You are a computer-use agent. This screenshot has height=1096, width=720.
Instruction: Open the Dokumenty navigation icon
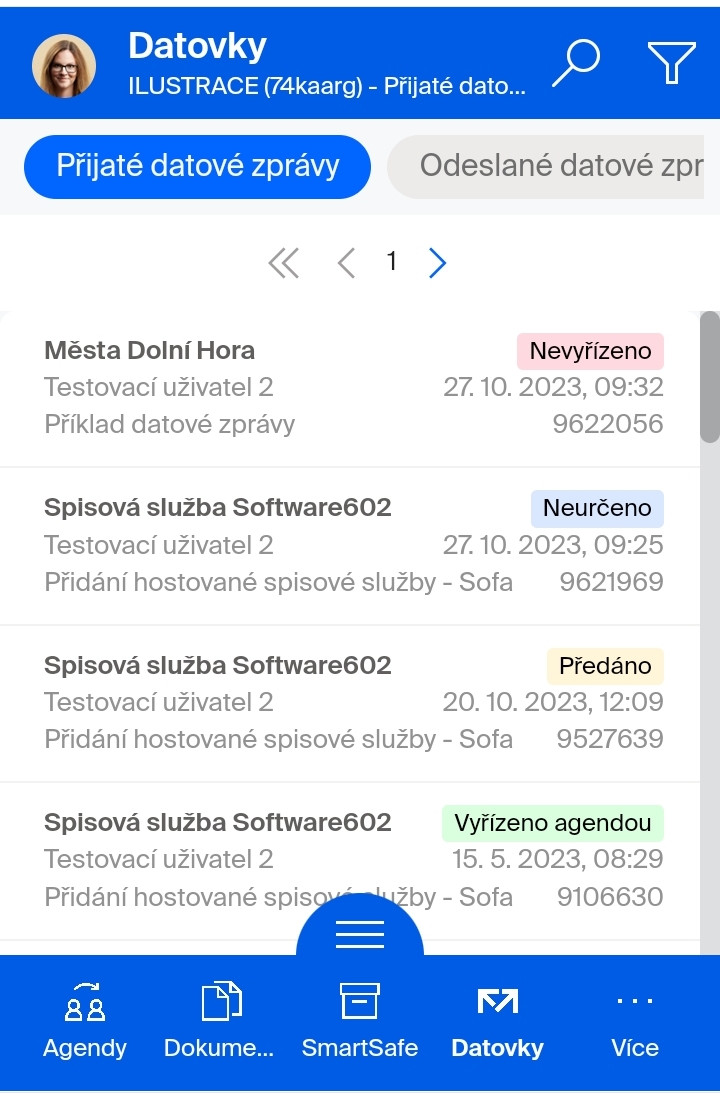coord(220,1002)
